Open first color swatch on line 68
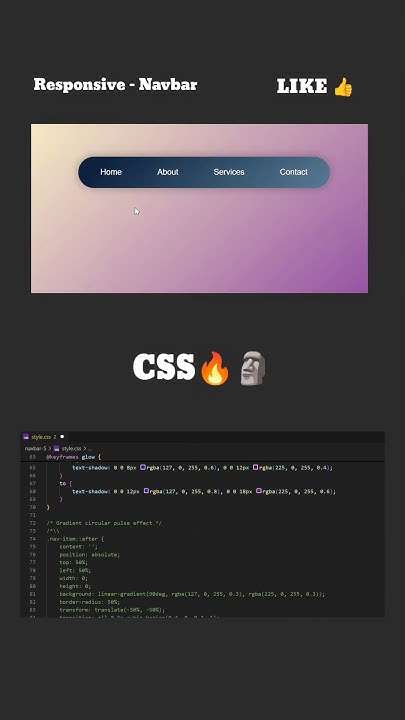405x720 pixels. 146,491
